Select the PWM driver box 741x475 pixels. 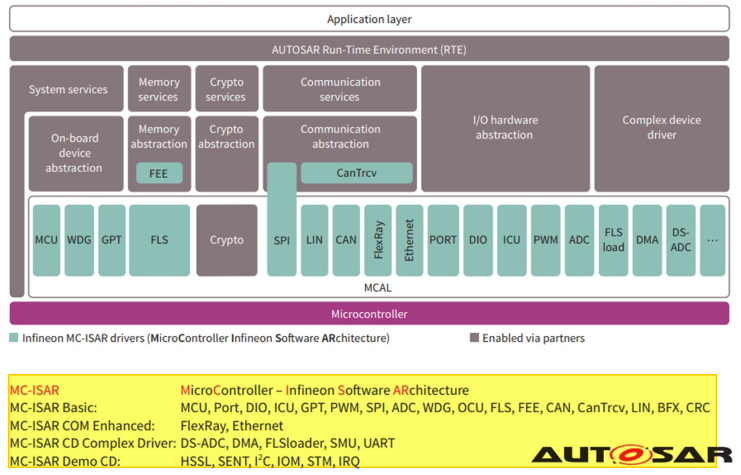546,240
